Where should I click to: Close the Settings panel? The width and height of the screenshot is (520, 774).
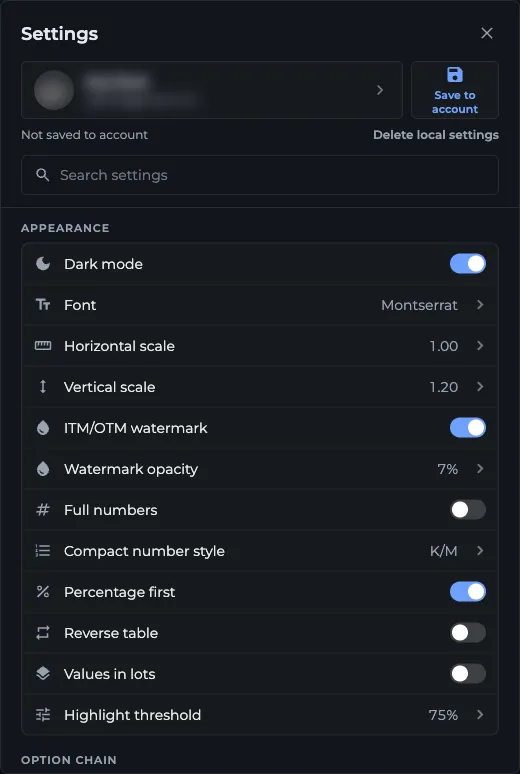tap(487, 33)
